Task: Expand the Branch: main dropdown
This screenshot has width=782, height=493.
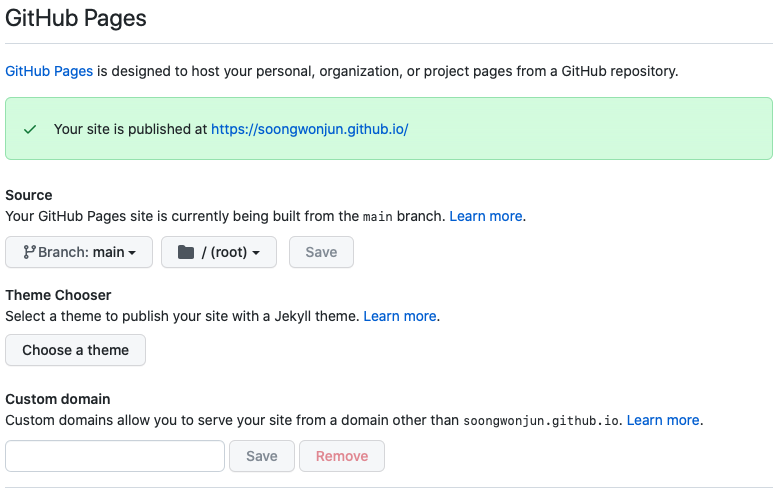Action: coord(79,252)
